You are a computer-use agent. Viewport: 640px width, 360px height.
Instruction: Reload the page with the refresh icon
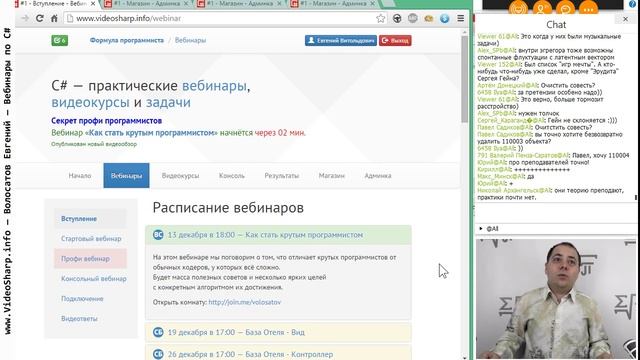point(40,18)
